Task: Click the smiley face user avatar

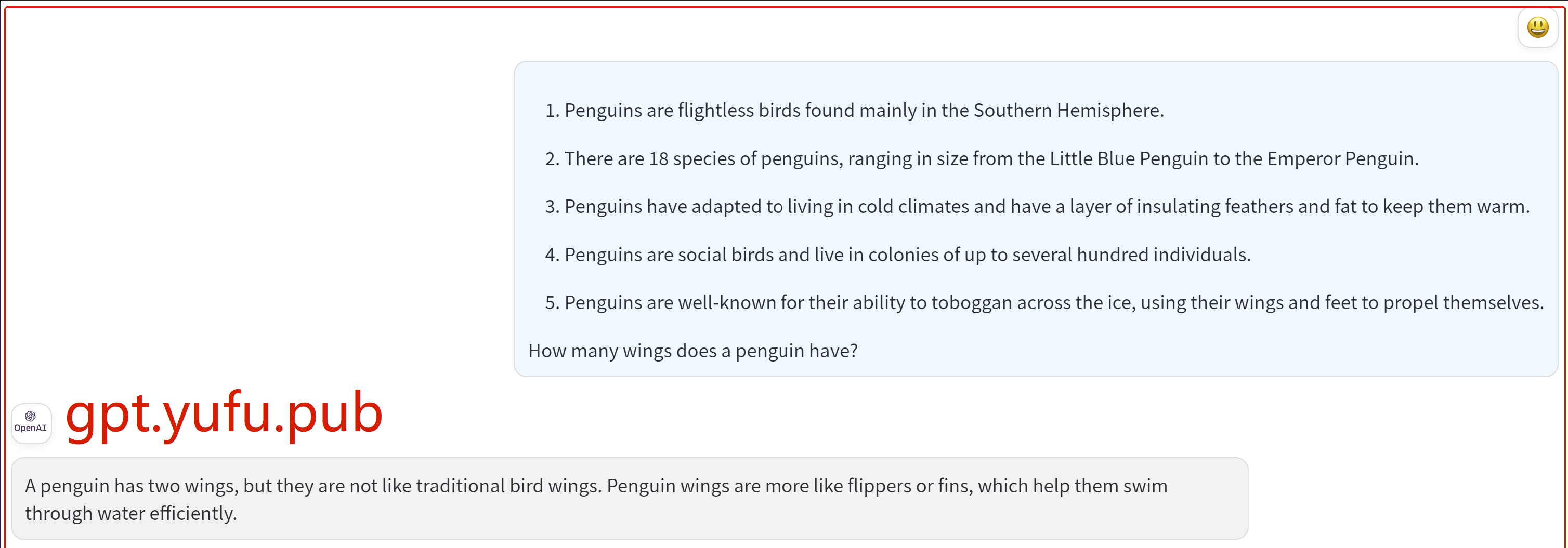Action: [x=1537, y=28]
